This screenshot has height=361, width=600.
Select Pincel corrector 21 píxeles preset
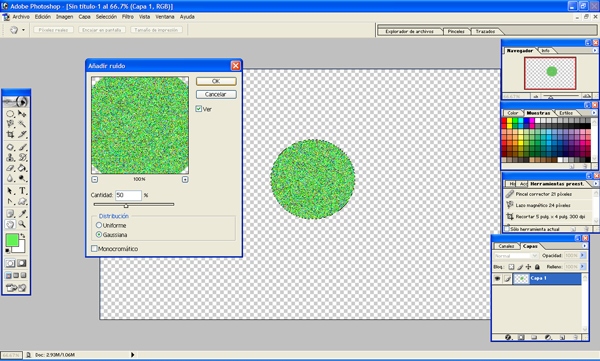(548, 194)
